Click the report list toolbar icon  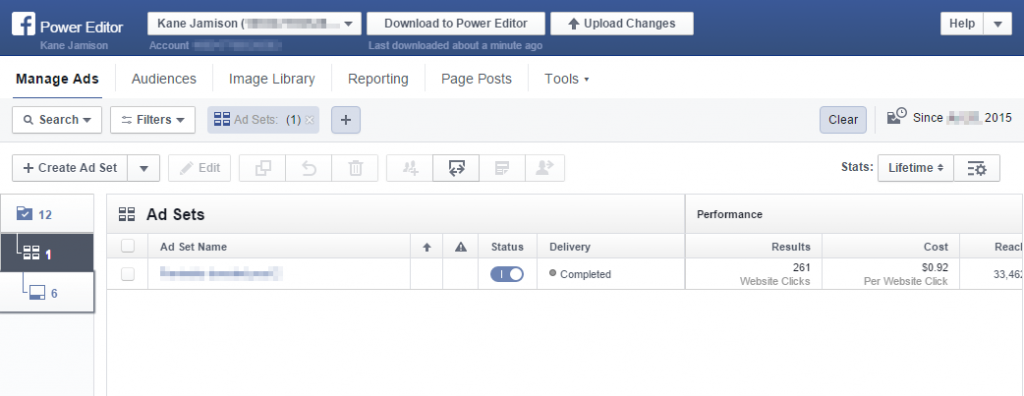point(502,168)
